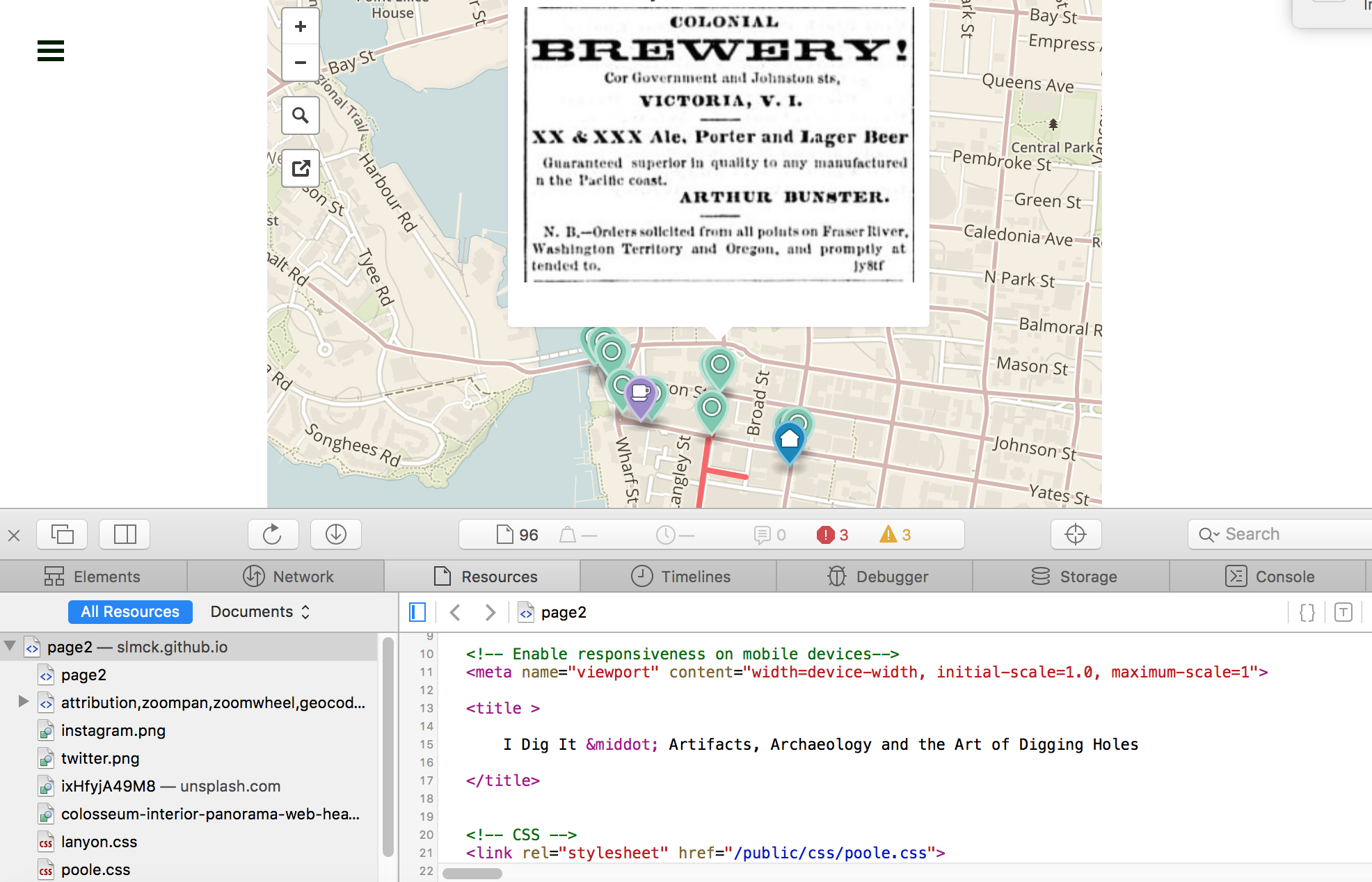The width and height of the screenshot is (1372, 882).
Task: Activate the element selection crosshair icon
Action: pyautogui.click(x=1076, y=534)
